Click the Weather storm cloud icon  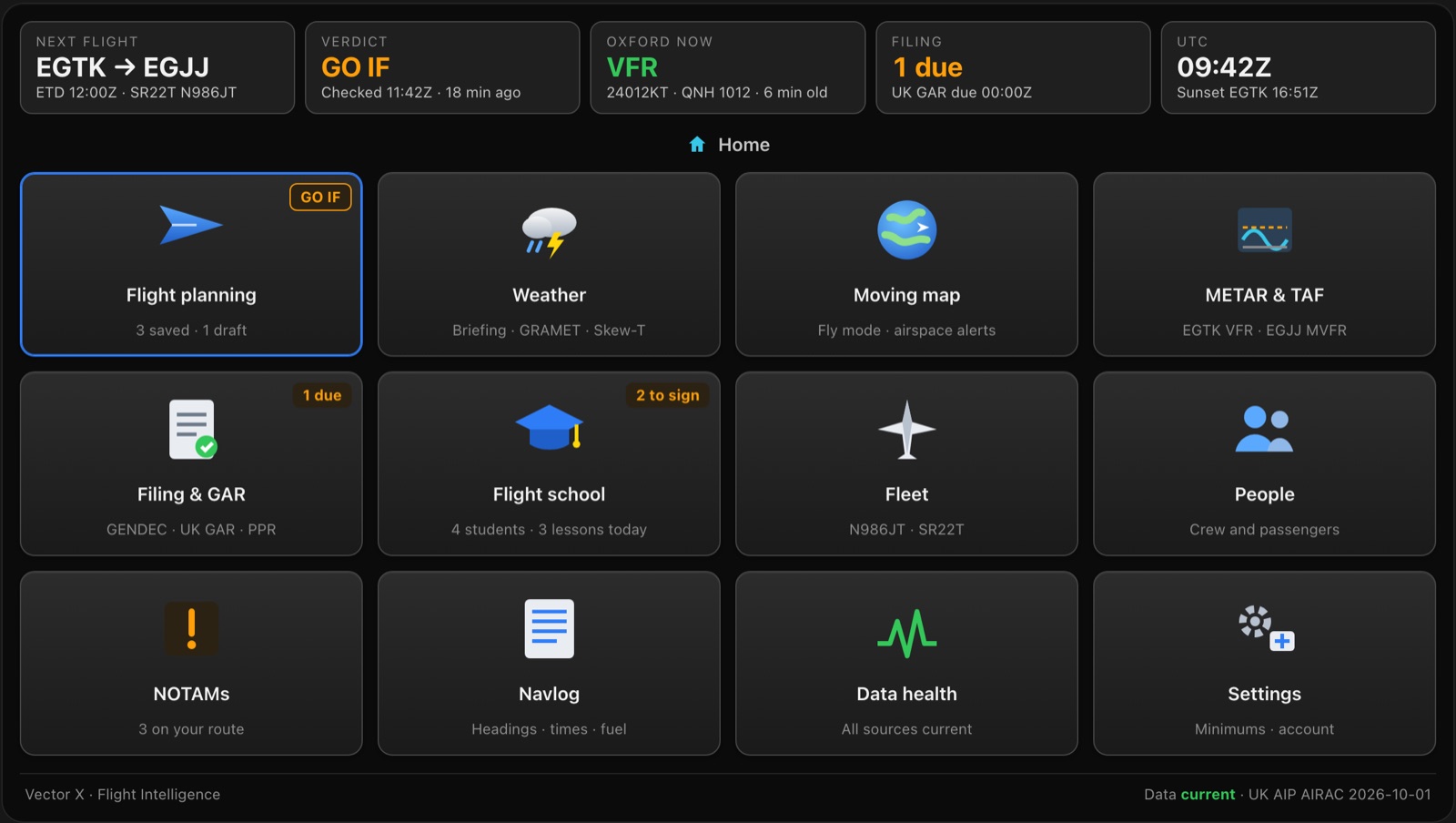549,232
